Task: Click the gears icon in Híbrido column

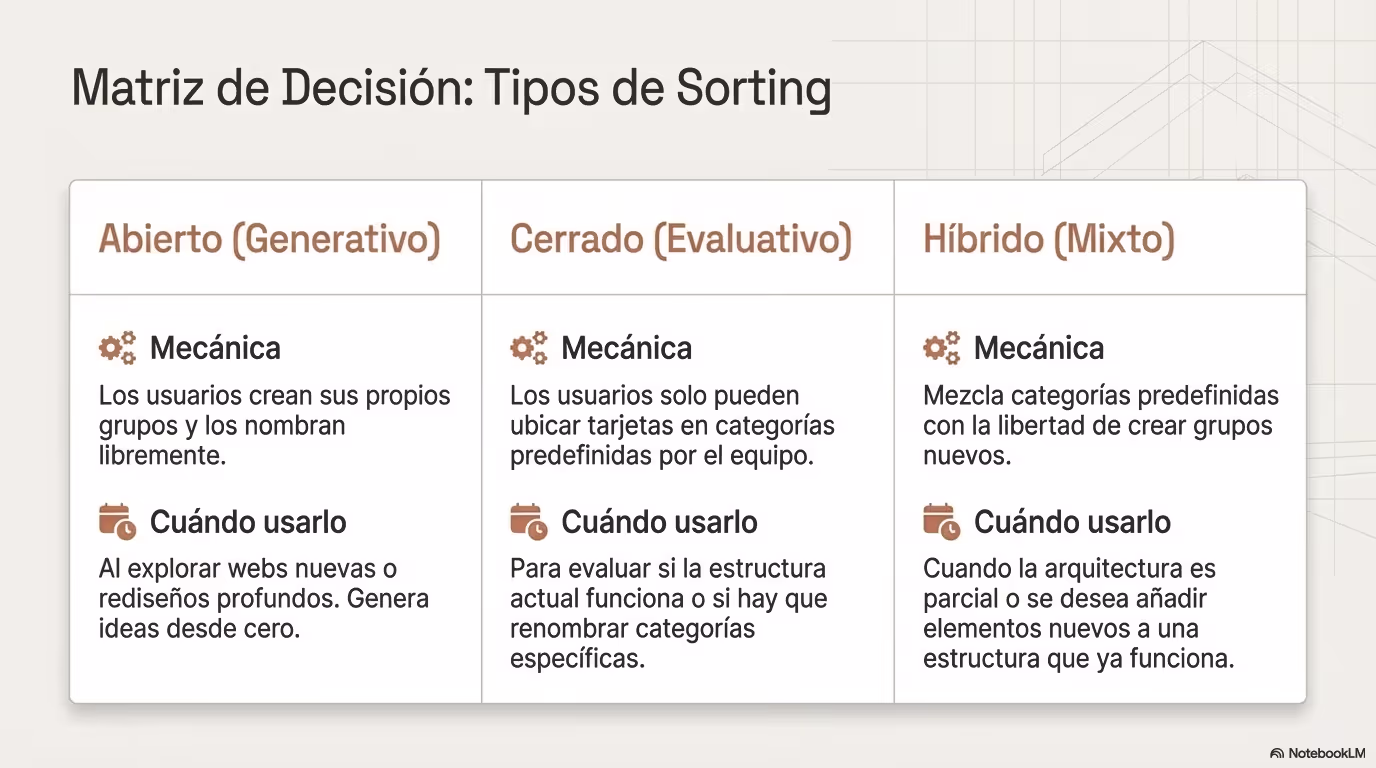Action: (x=941, y=348)
